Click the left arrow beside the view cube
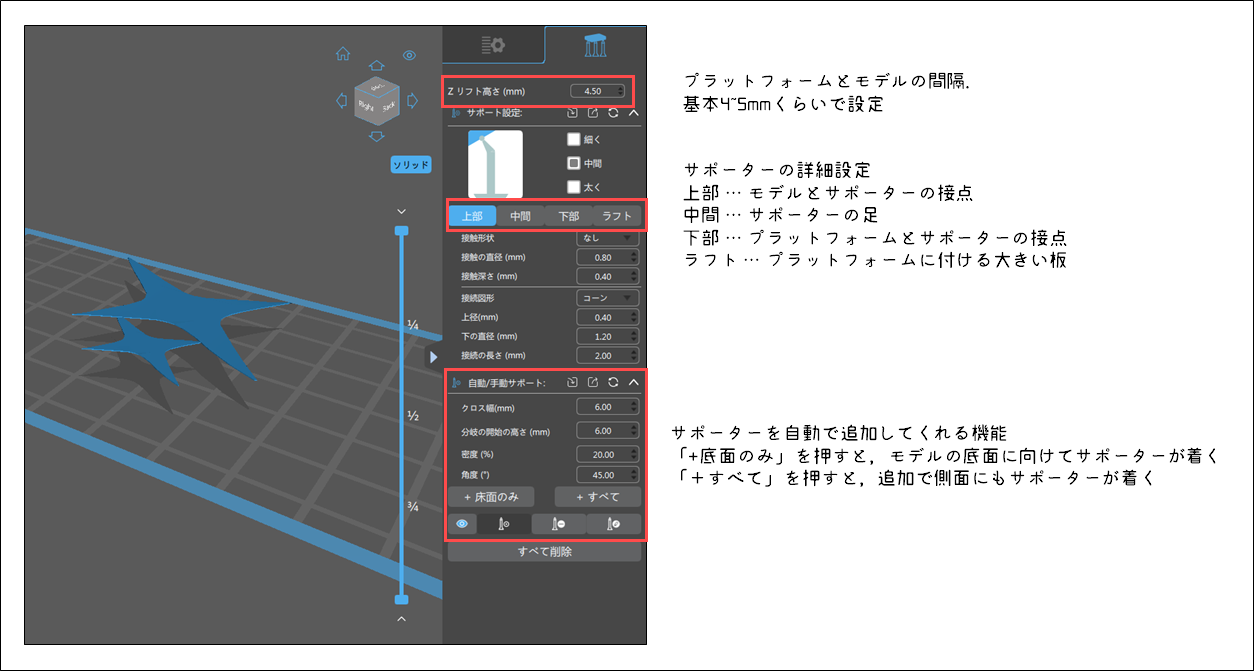The height and width of the screenshot is (671, 1254). [342, 101]
